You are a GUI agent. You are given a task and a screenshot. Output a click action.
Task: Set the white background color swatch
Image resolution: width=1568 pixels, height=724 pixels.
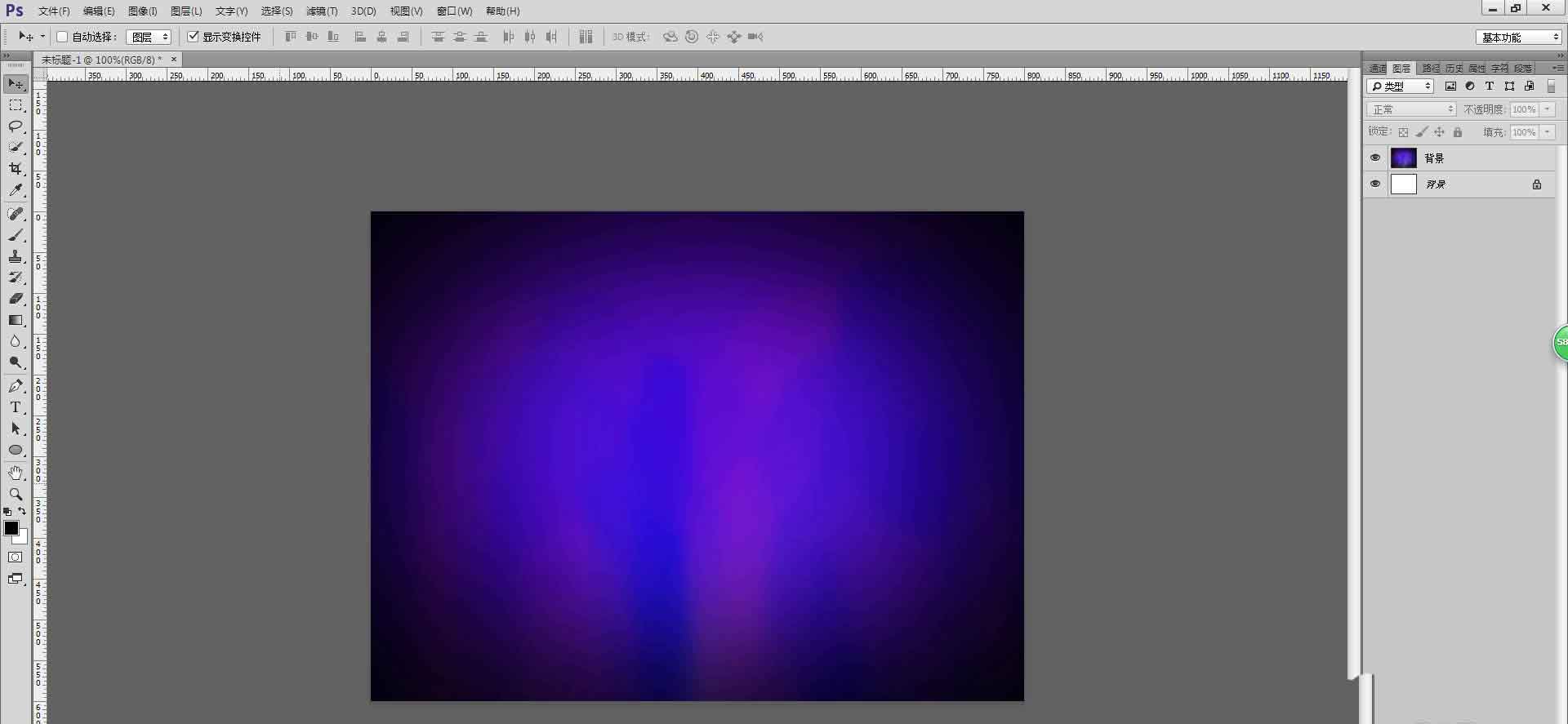tap(23, 539)
